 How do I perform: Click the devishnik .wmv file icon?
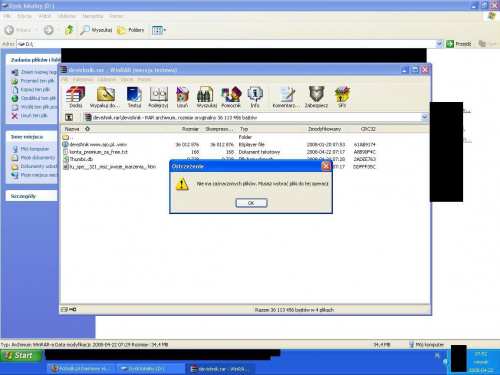point(65,145)
